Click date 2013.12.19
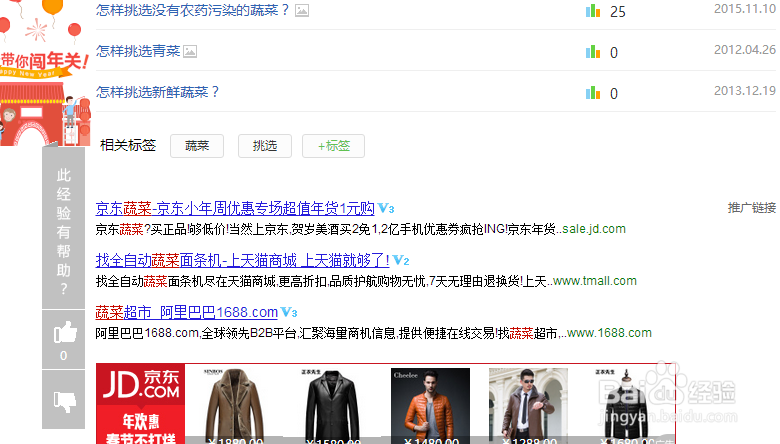Screen dimensions: 780x444 [x=745, y=91]
